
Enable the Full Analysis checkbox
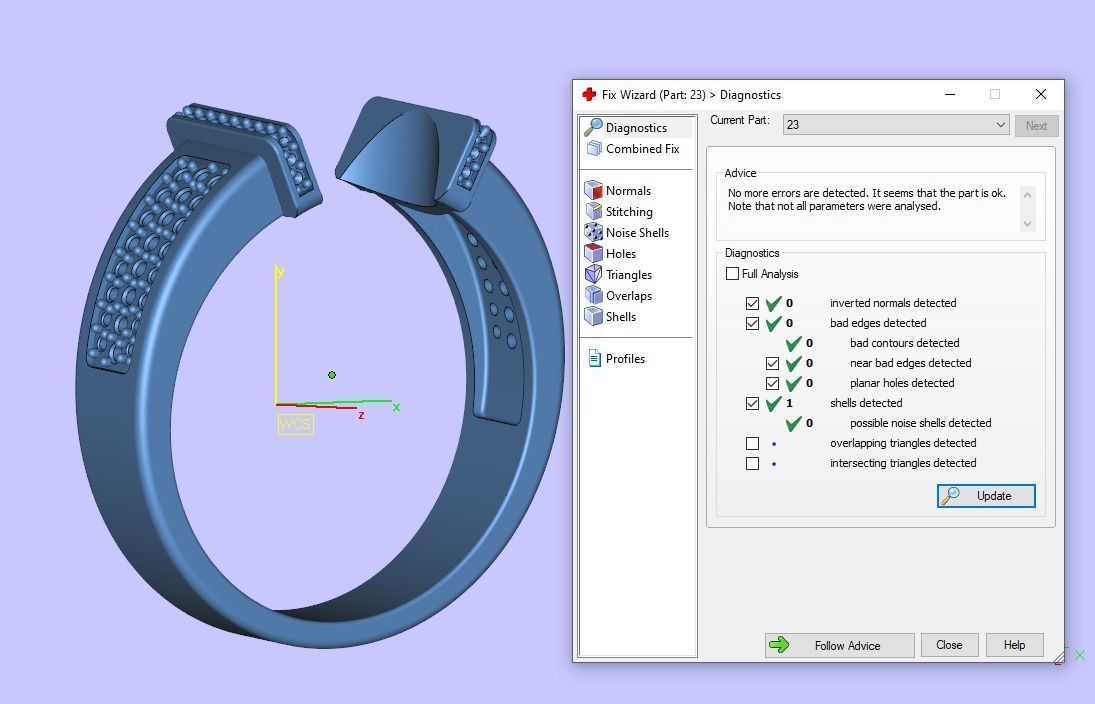pos(732,274)
